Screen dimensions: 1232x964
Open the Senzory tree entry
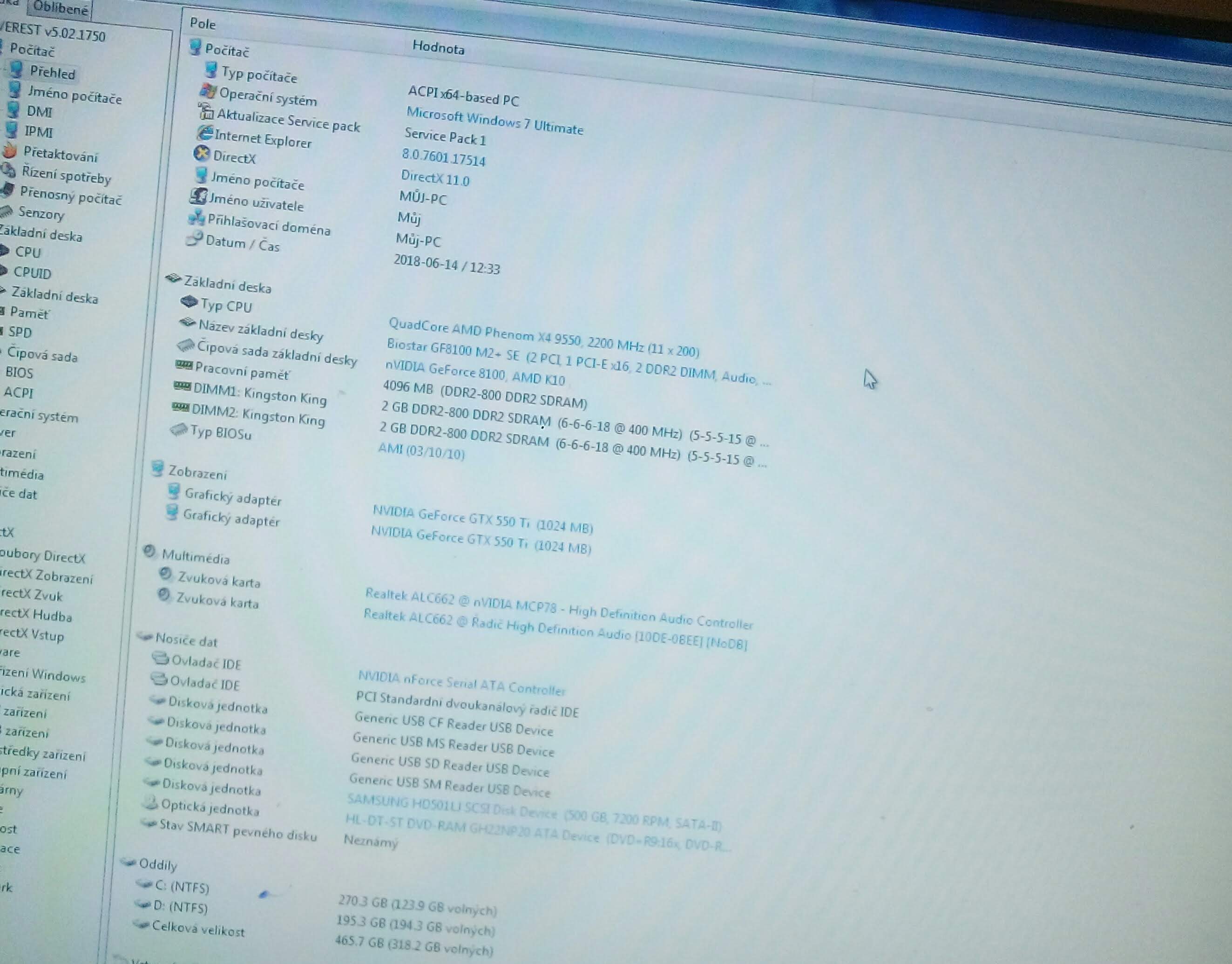click(x=41, y=213)
